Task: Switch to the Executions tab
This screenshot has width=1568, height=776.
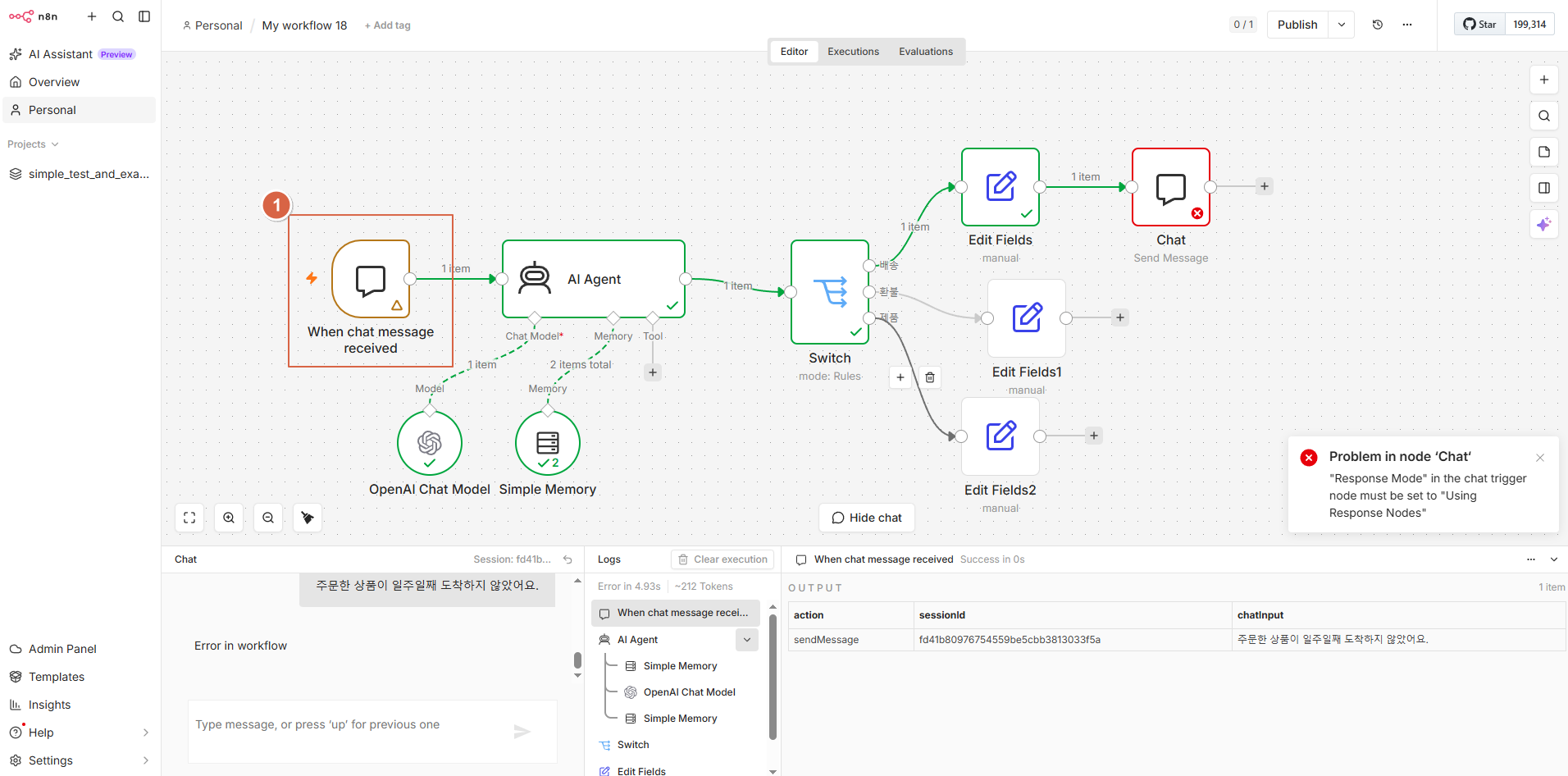Action: (x=853, y=52)
